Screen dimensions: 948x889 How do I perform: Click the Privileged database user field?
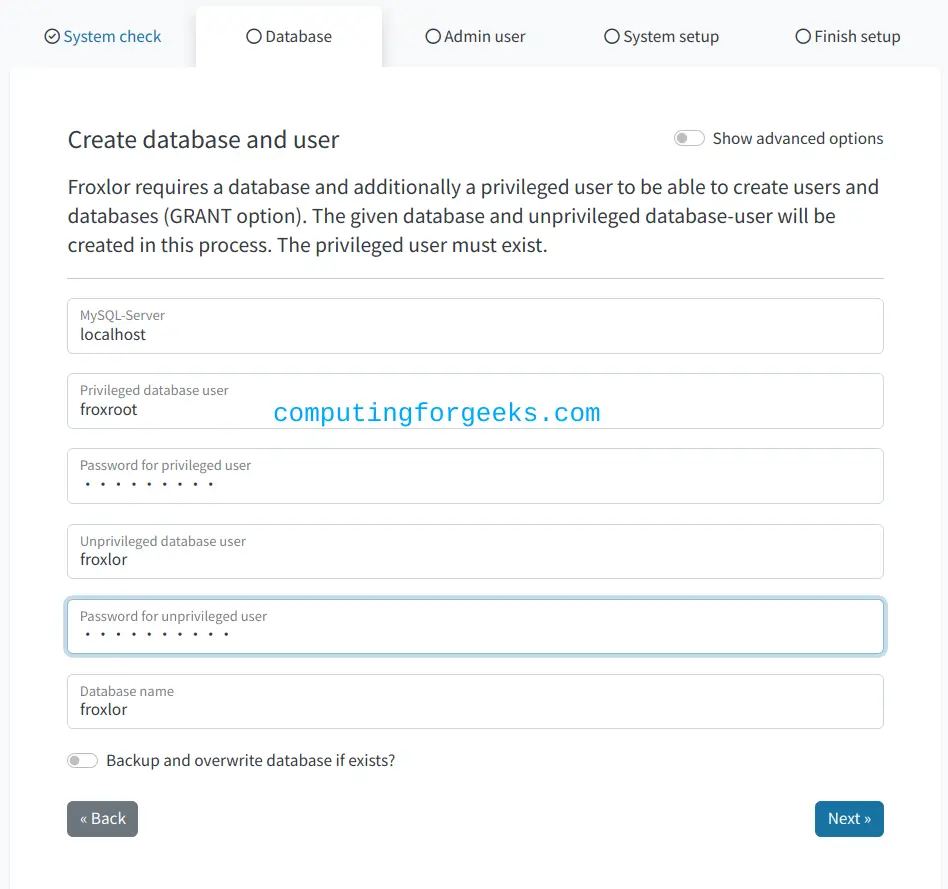tap(475, 401)
